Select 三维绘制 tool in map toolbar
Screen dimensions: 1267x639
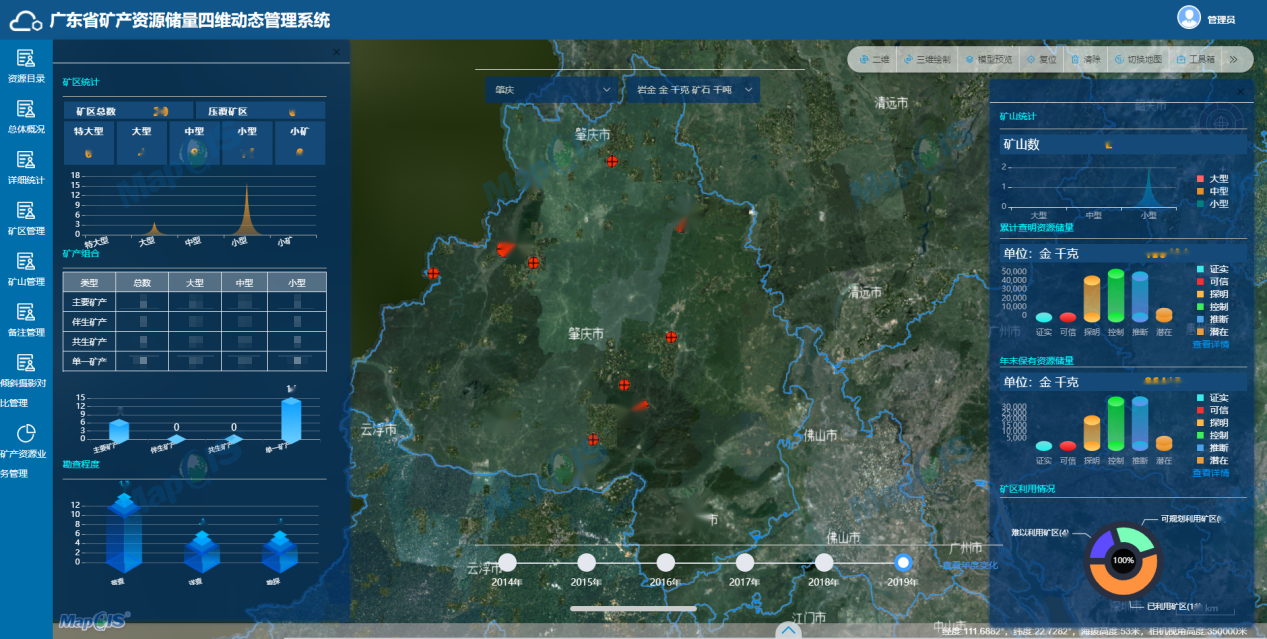click(x=927, y=60)
